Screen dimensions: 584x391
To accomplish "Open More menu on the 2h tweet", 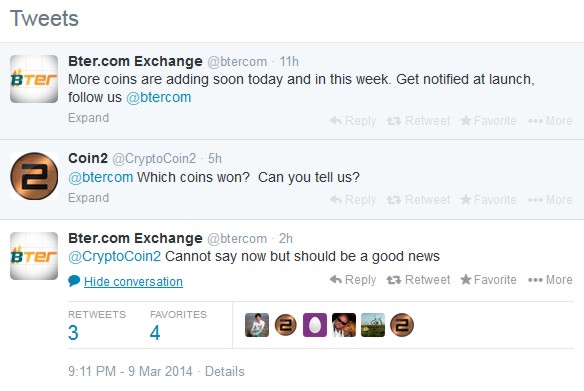I will 550,280.
